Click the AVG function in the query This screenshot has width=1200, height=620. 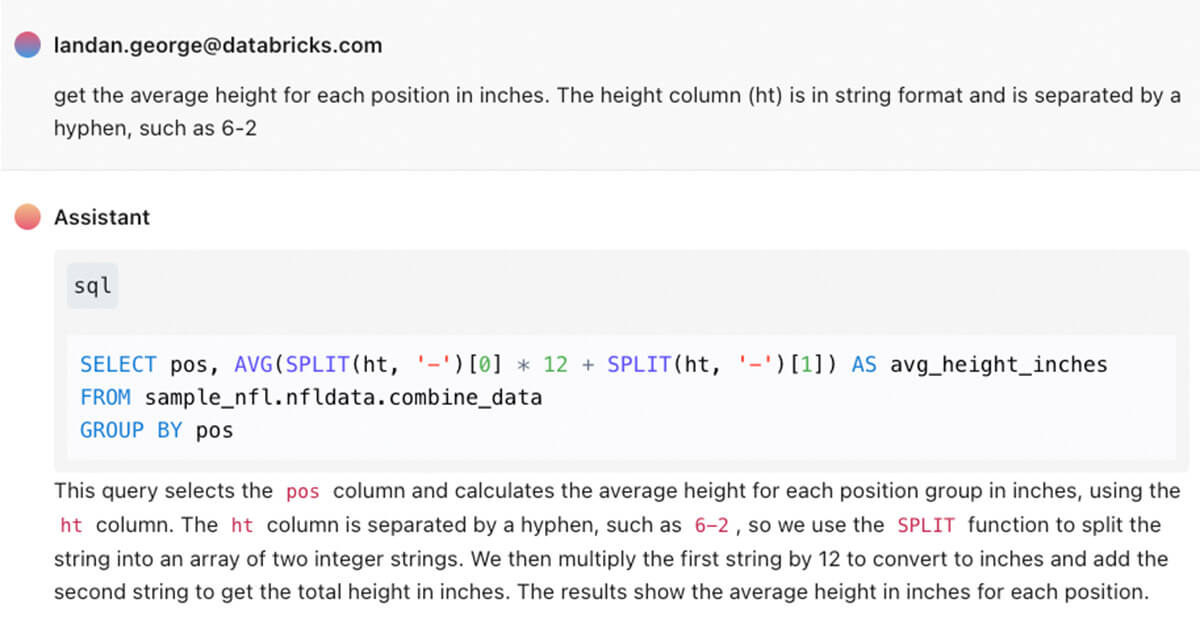click(x=253, y=365)
